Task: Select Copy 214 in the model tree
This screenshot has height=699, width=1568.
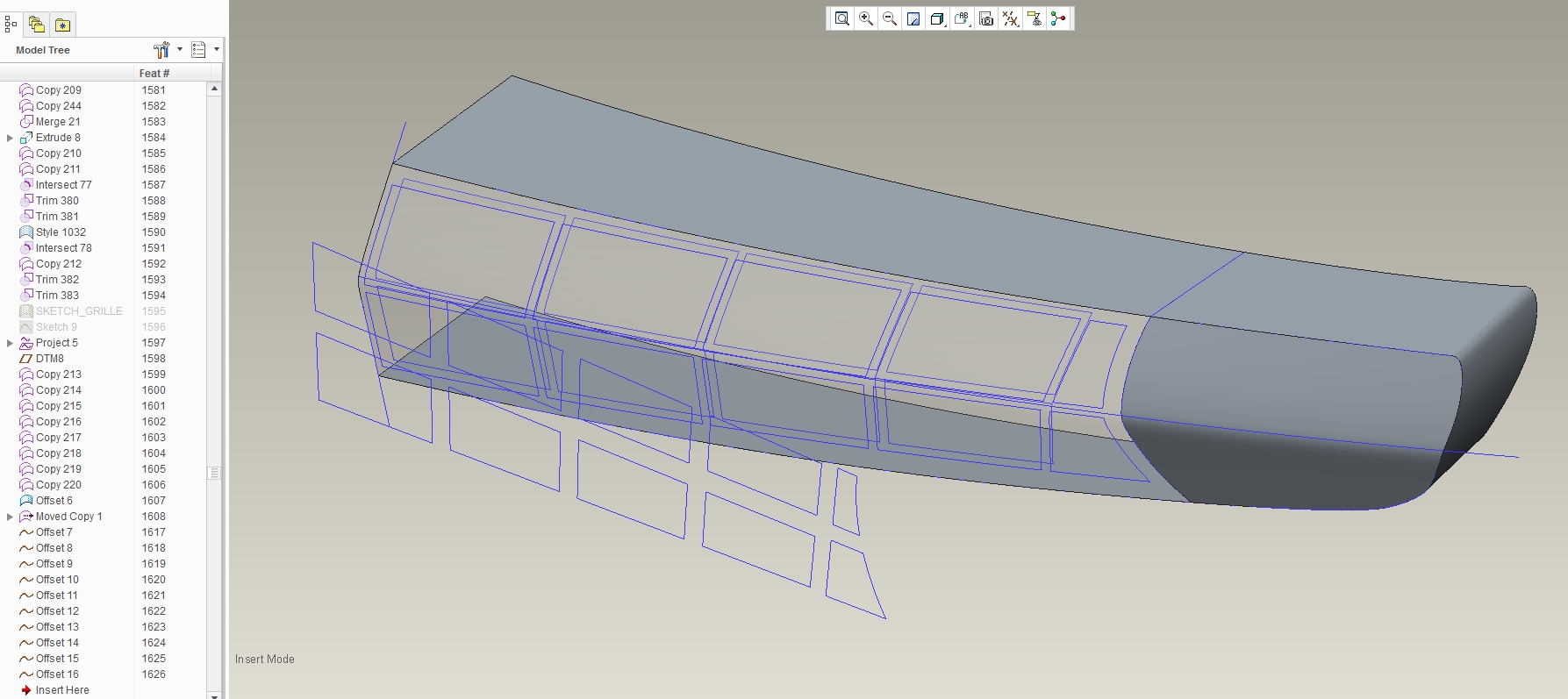Action: (59, 390)
